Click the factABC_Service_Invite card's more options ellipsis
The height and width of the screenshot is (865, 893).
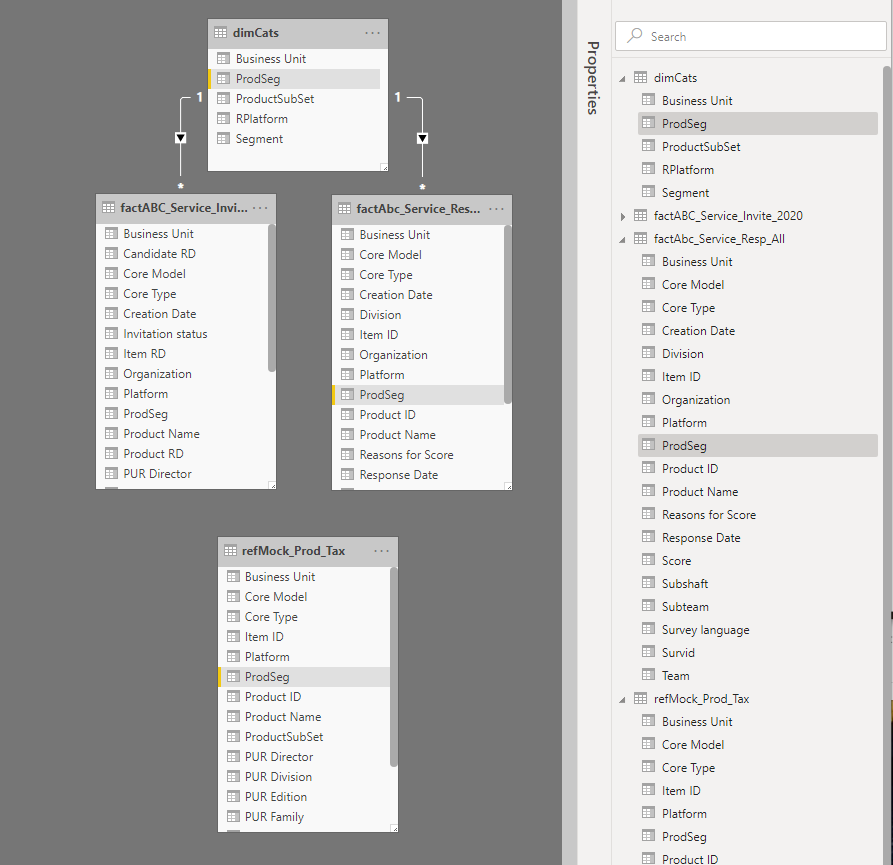point(260,208)
